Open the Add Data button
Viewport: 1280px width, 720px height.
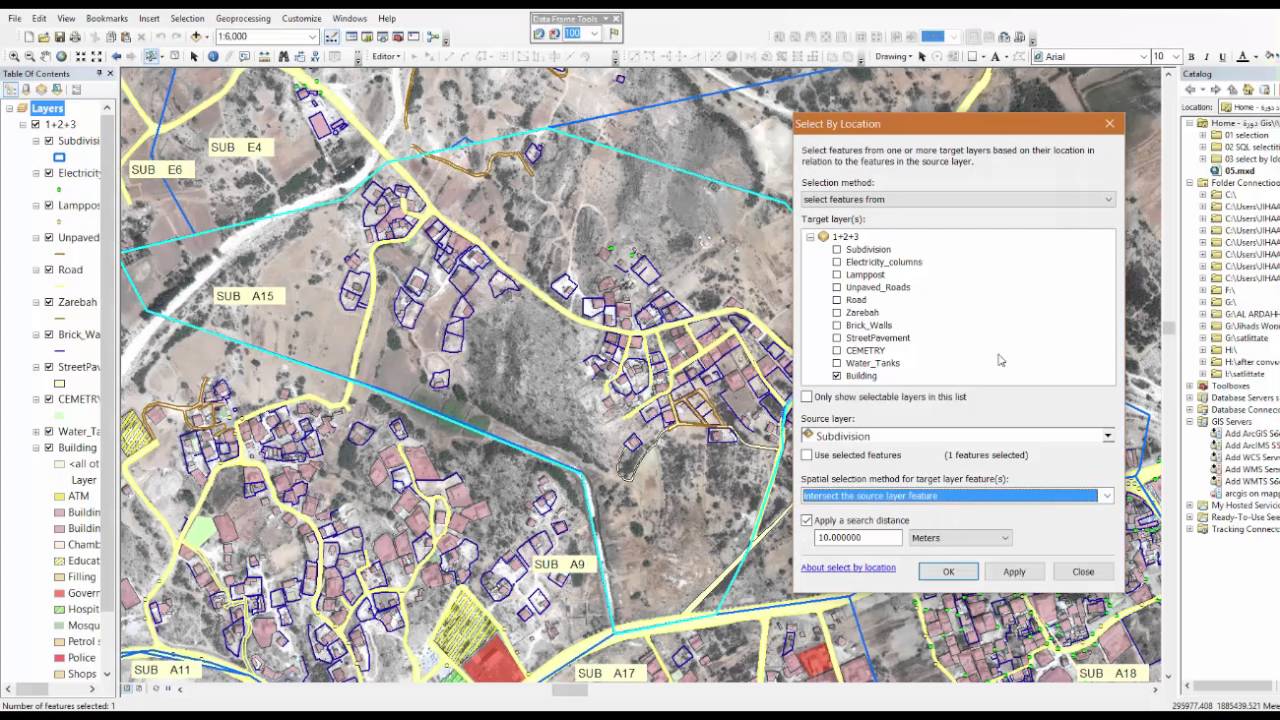point(197,37)
